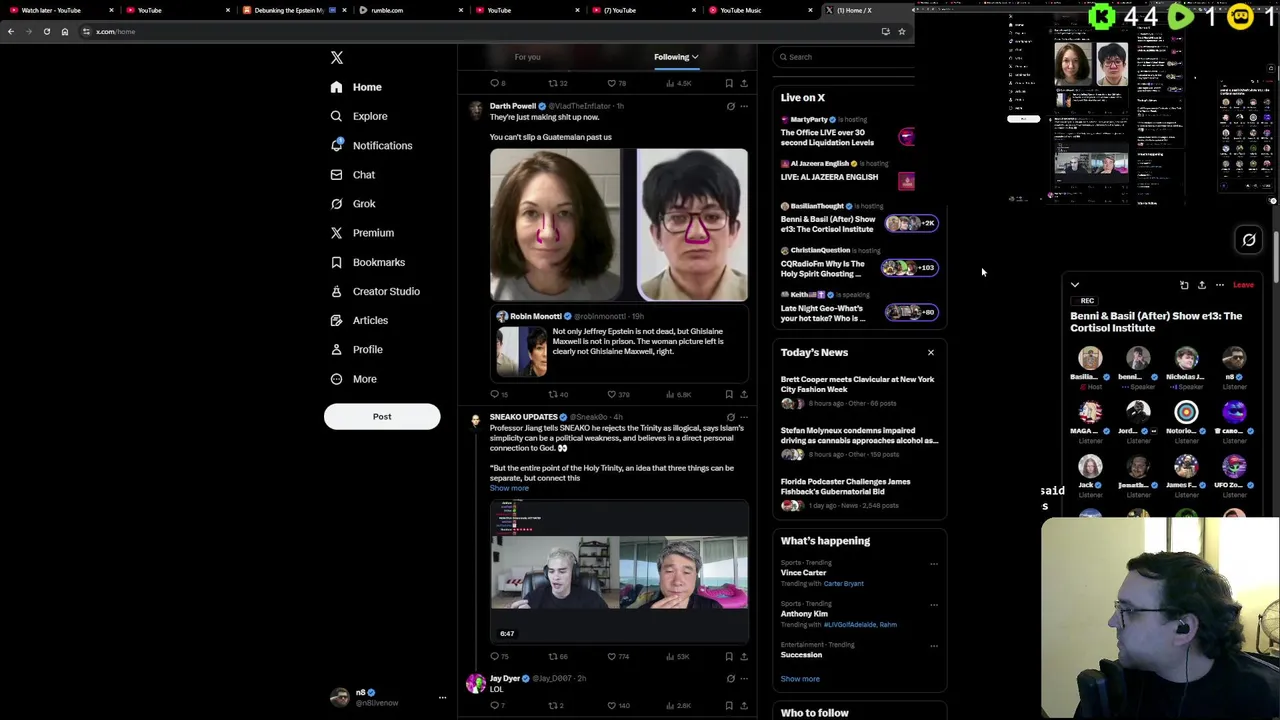Click the Search field on X
Viewport: 1280px width, 720px height.
click(845, 57)
